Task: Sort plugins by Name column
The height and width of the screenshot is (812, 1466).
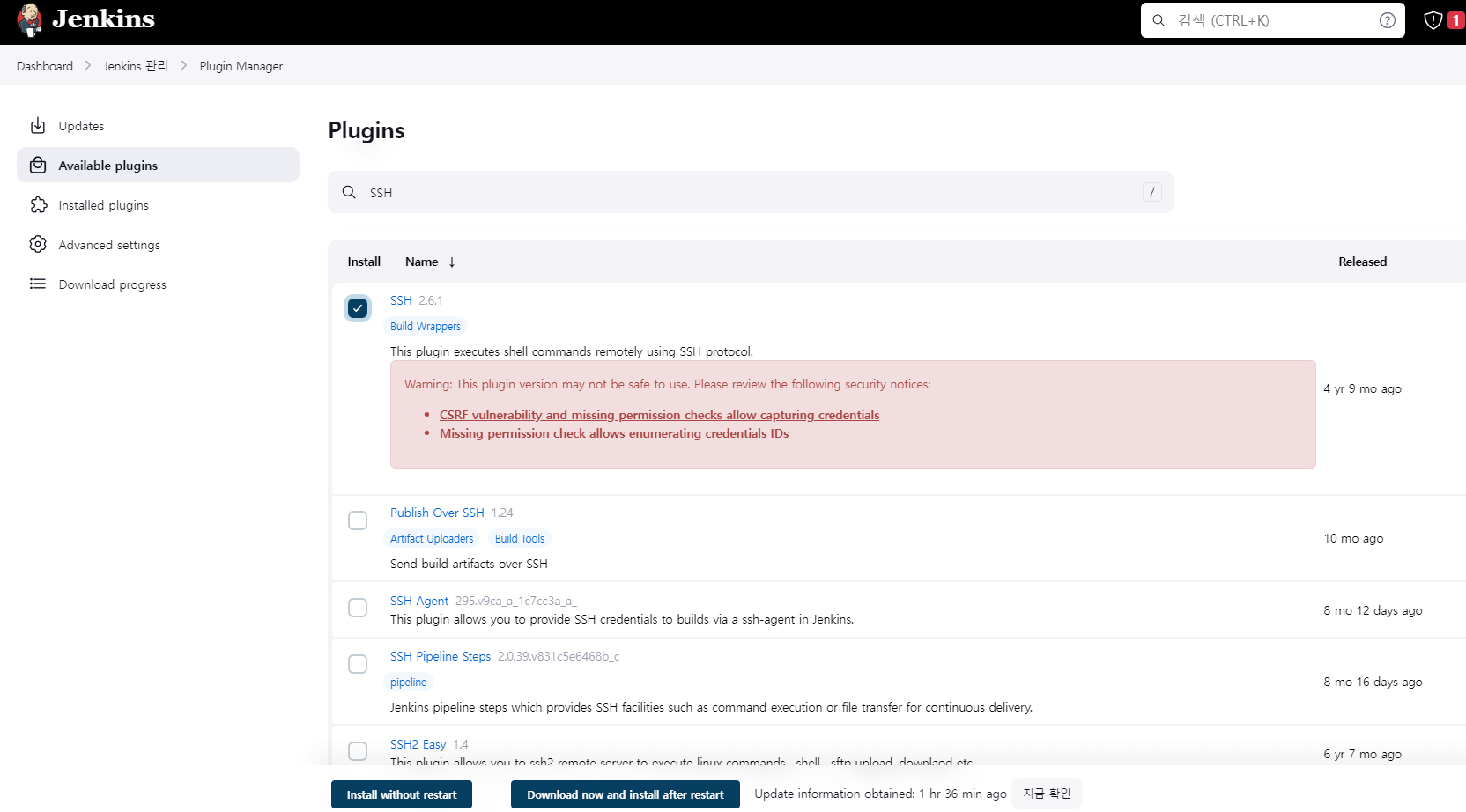Action: click(x=430, y=262)
